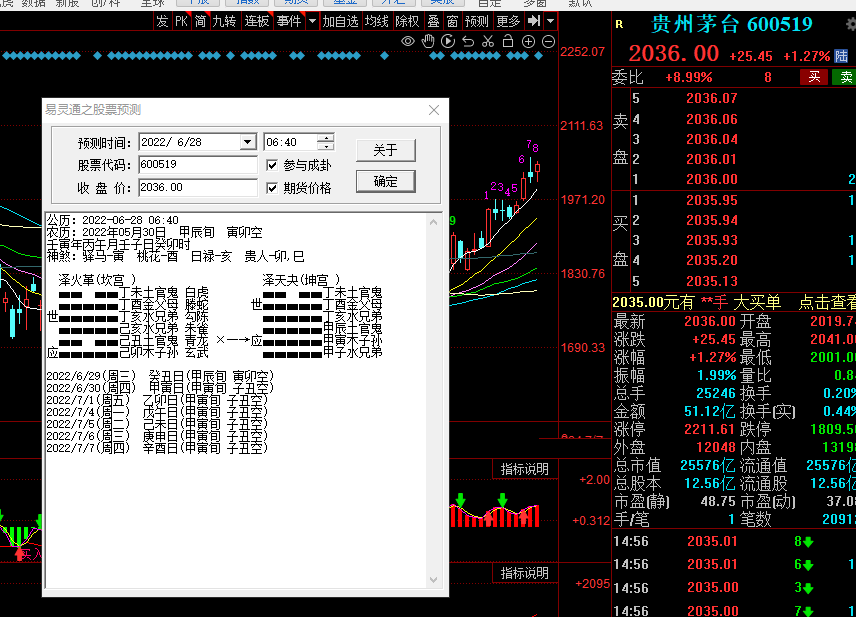Click the results scrollbar up arrow

(x=433, y=222)
